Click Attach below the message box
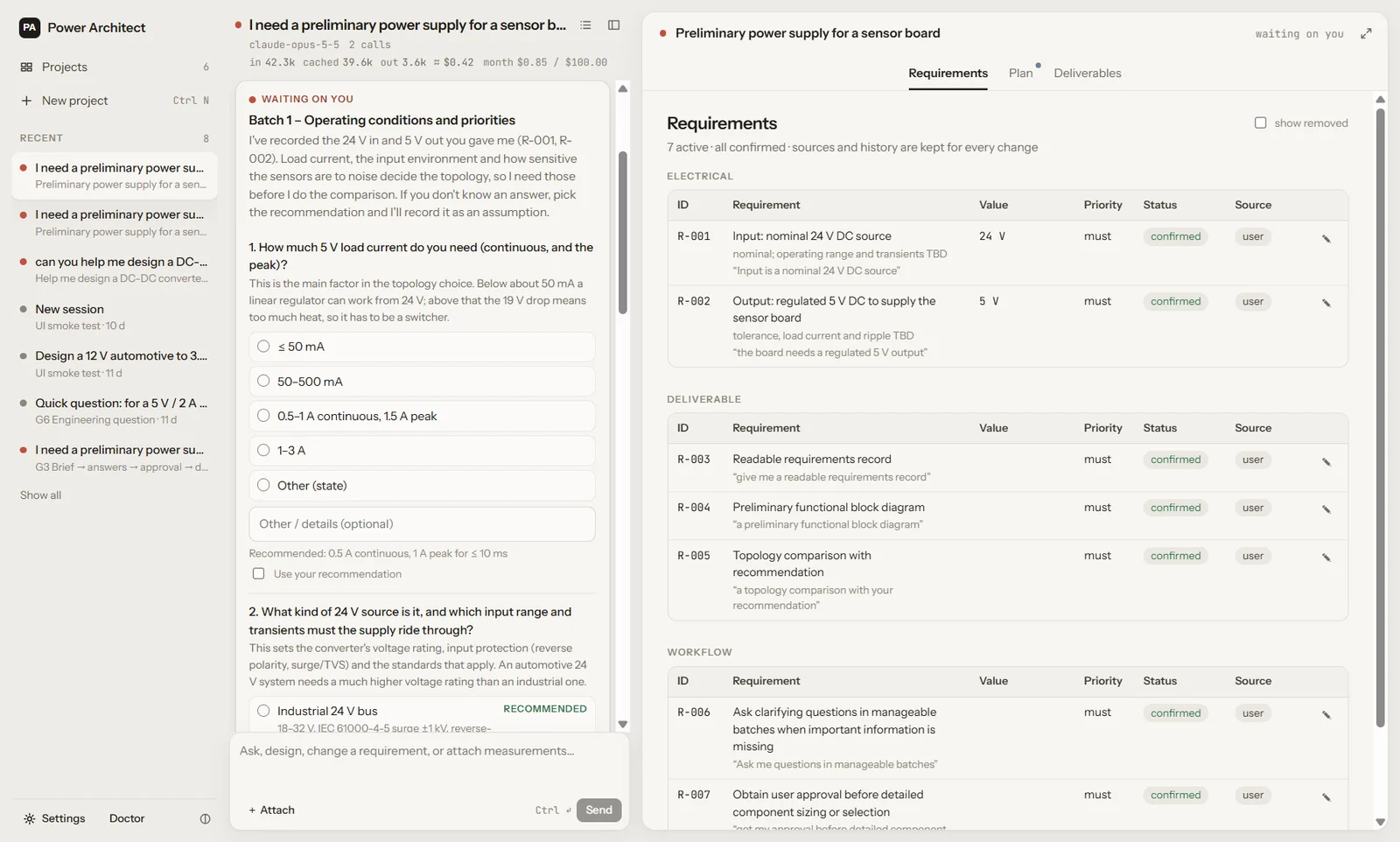The height and width of the screenshot is (842, 1400). 271,810
